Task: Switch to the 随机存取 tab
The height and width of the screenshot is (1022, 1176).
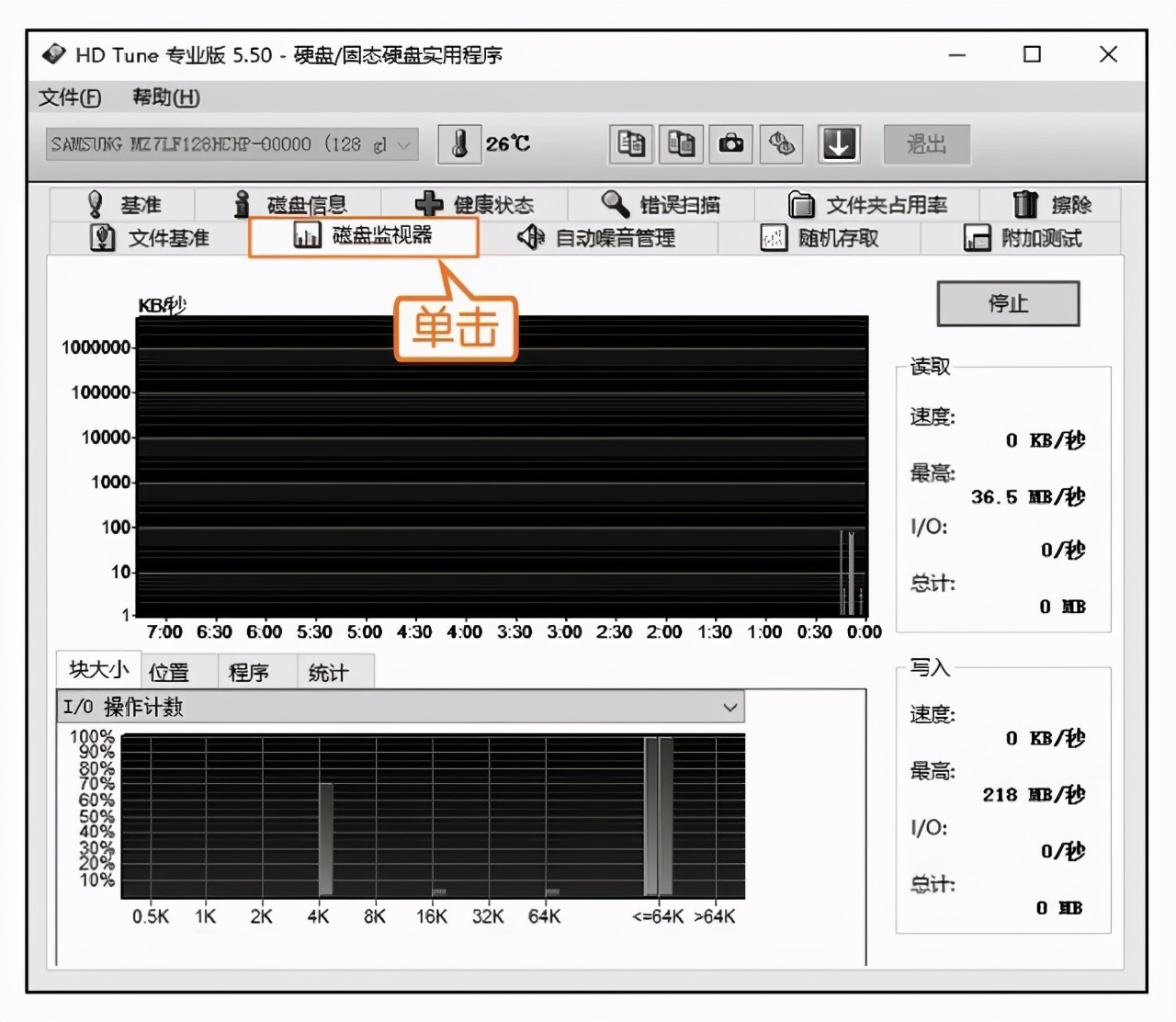Action: click(820, 238)
